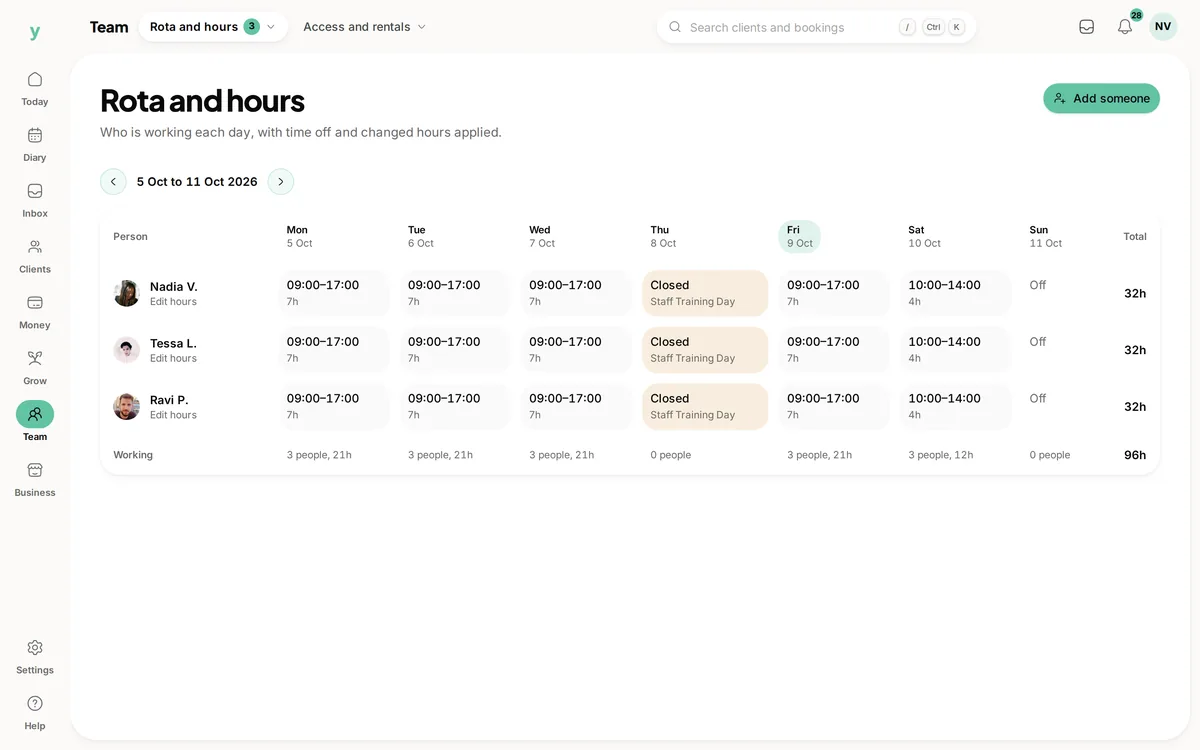This screenshot has width=1200, height=750.
Task: Open the NV profile avatar
Action: [1163, 27]
